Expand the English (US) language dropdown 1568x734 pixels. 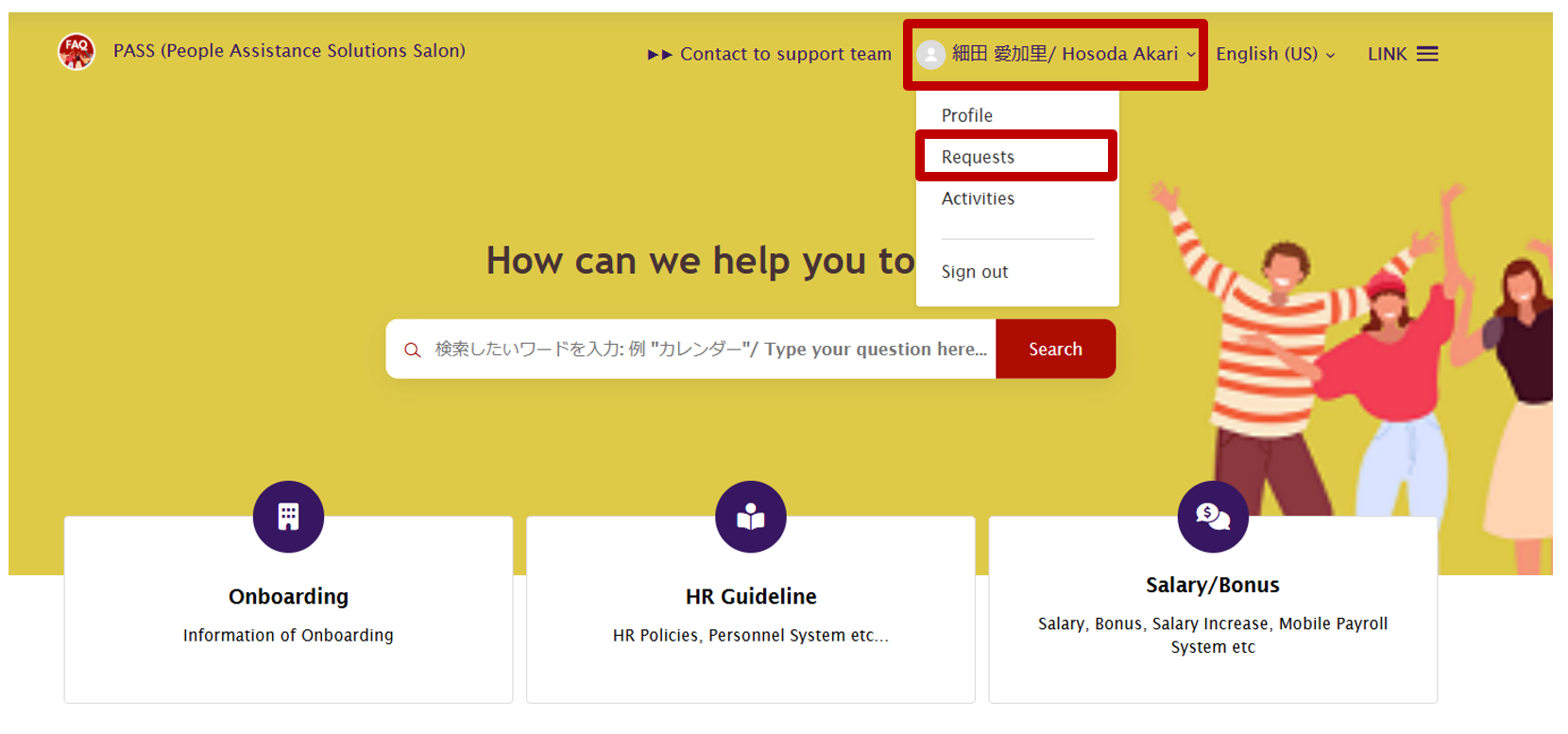(1275, 54)
